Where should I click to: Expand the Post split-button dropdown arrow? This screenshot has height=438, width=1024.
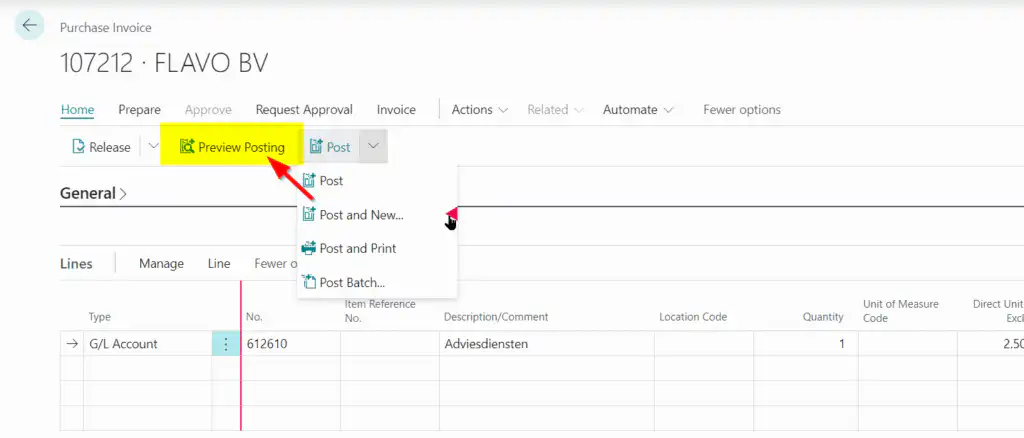pos(373,147)
